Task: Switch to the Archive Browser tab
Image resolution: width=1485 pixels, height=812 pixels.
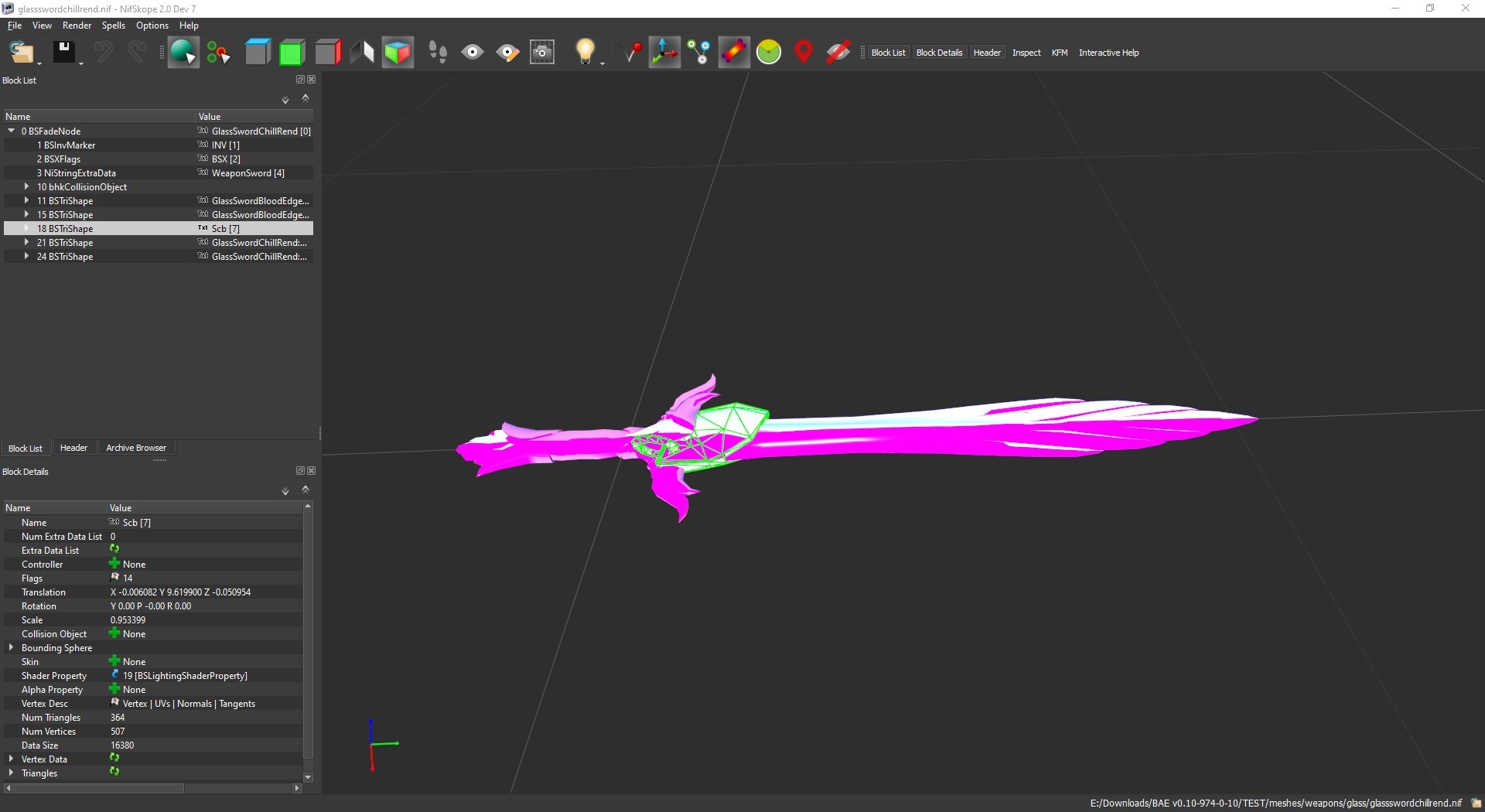Action: [136, 448]
